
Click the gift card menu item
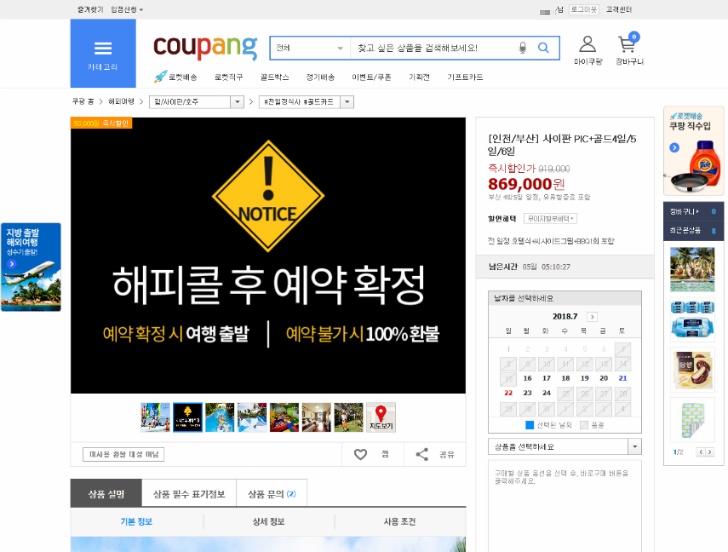(x=465, y=77)
